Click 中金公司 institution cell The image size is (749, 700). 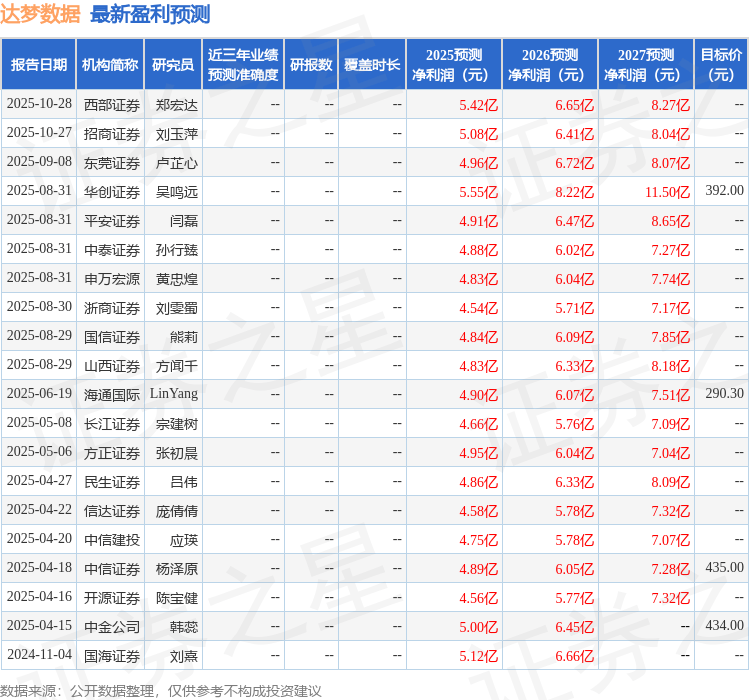pos(112,627)
